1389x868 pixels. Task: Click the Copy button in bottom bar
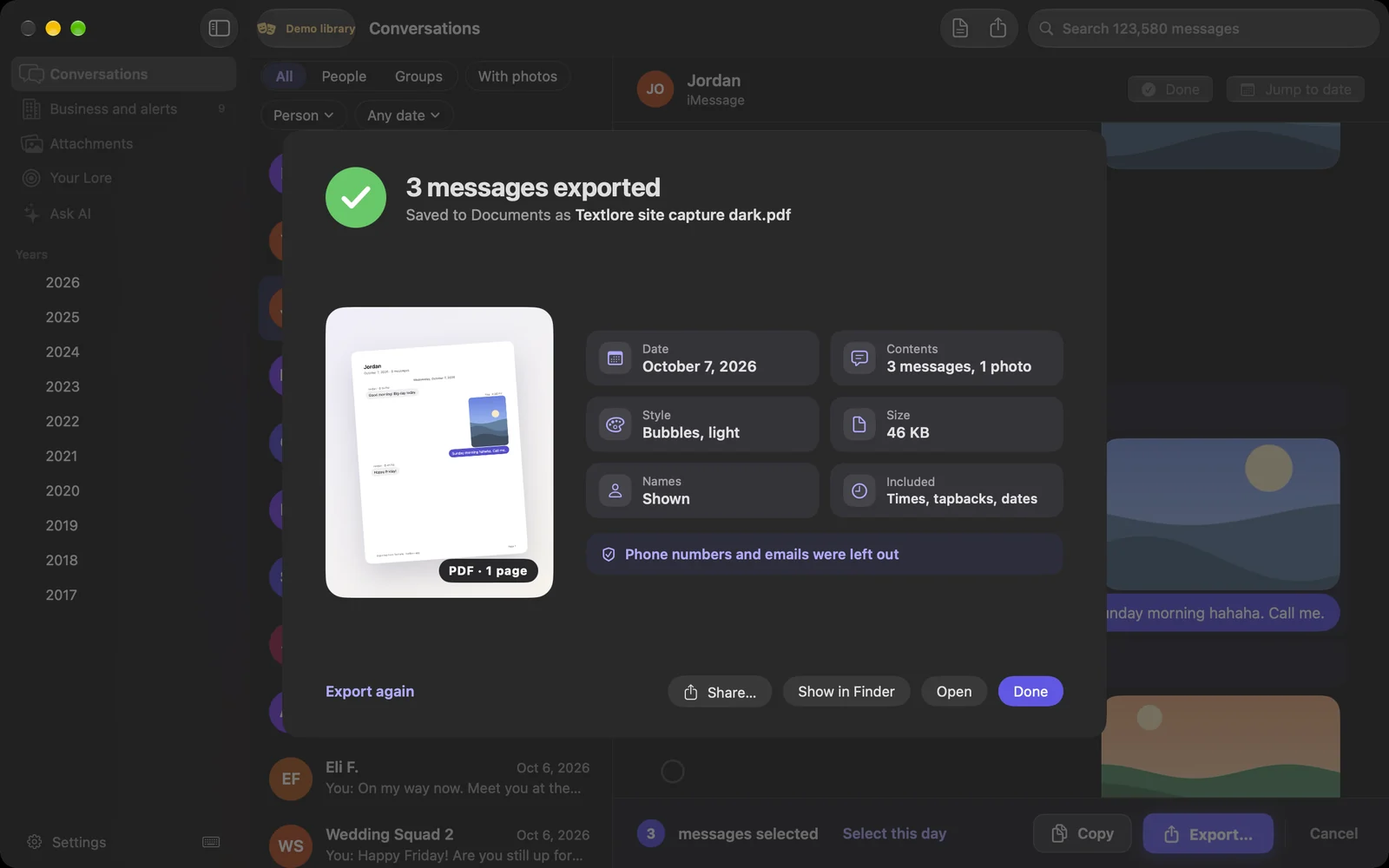[1083, 833]
